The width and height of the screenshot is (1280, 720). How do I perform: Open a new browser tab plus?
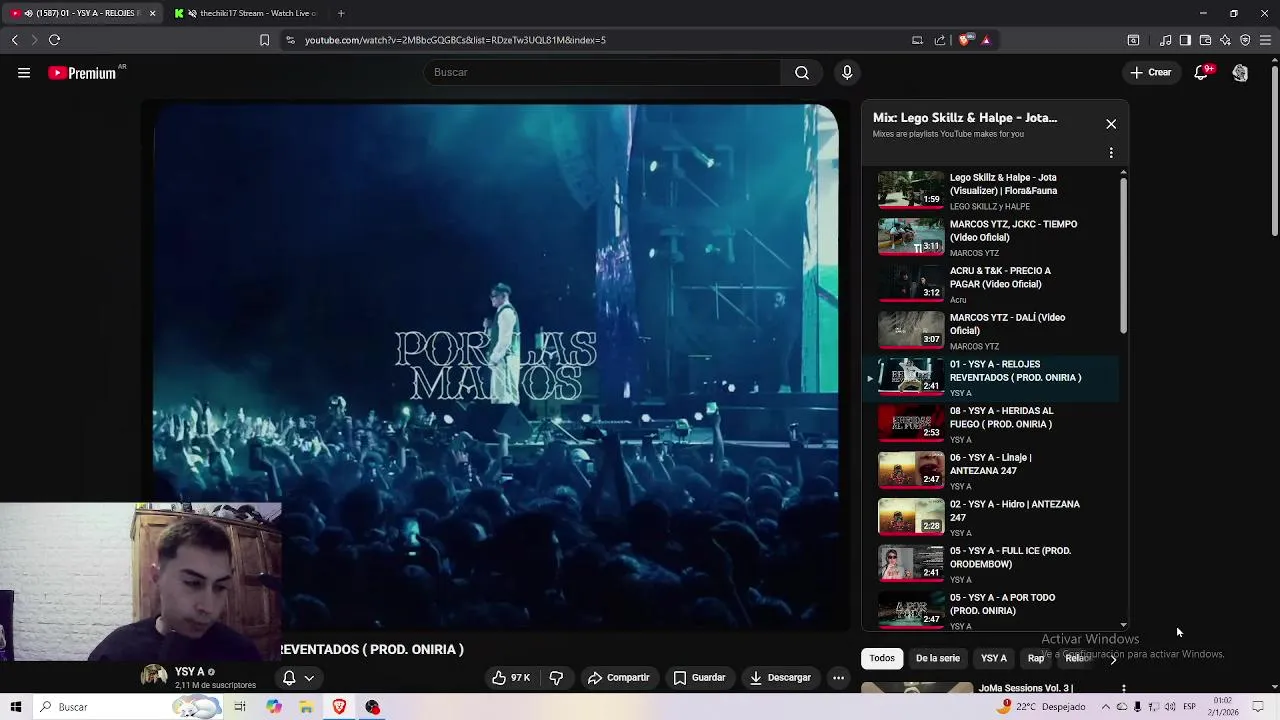pos(341,13)
